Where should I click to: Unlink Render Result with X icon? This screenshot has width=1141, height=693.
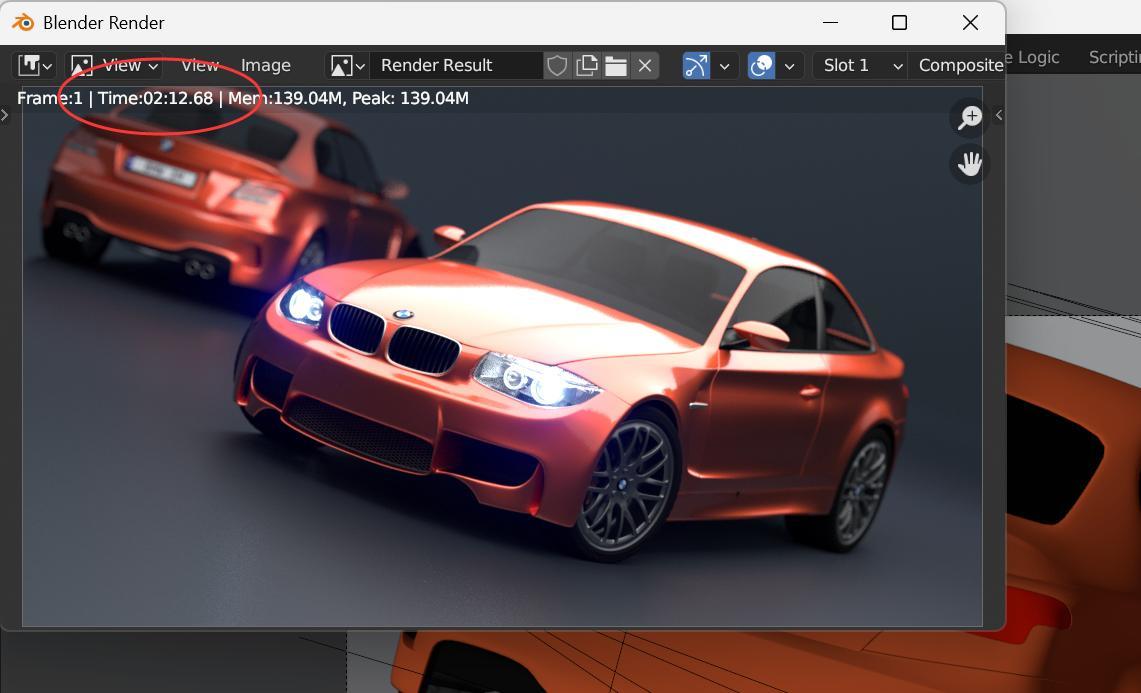[x=645, y=66]
